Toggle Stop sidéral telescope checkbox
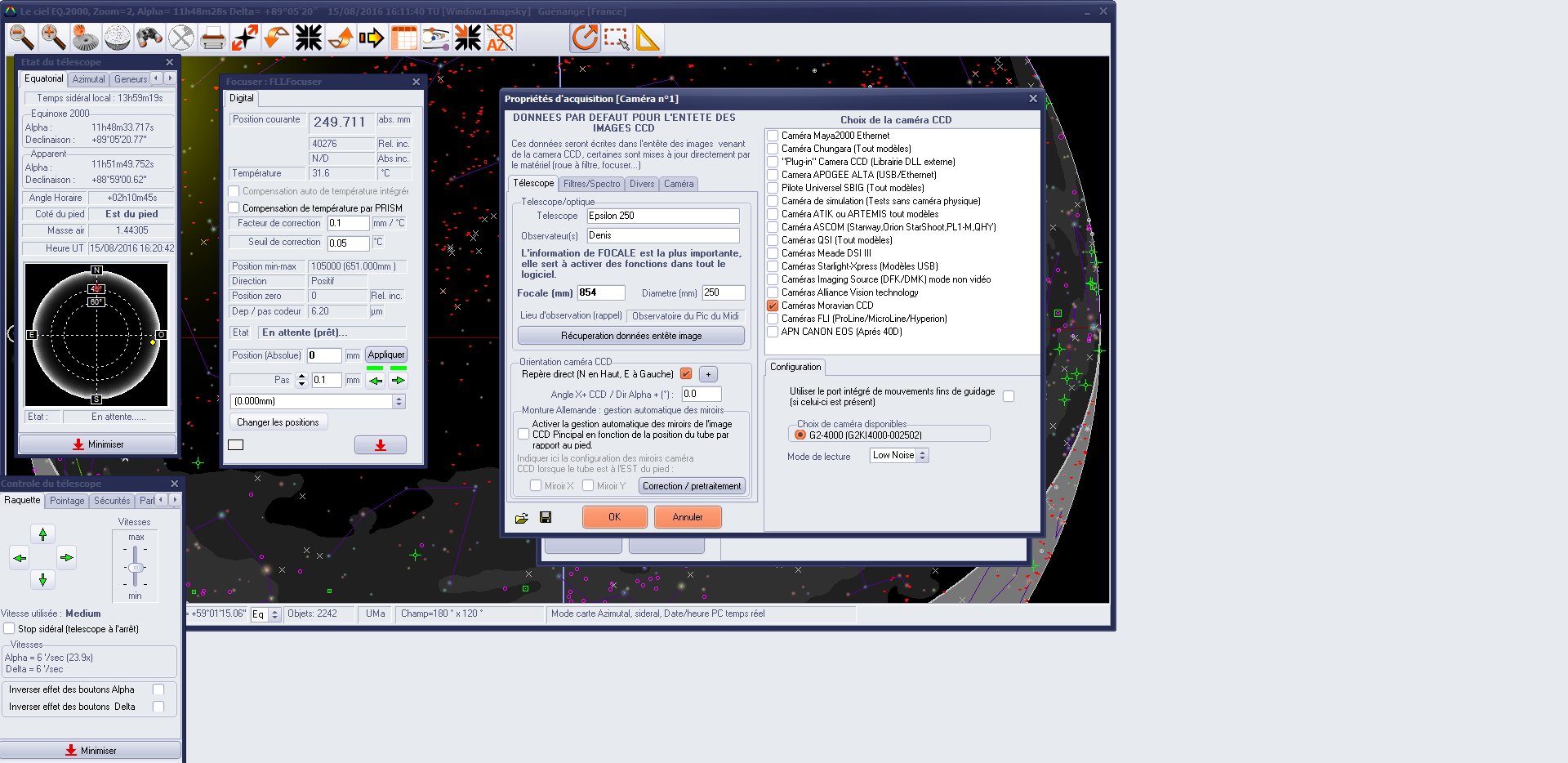The height and width of the screenshot is (763, 1568). pyautogui.click(x=9, y=629)
